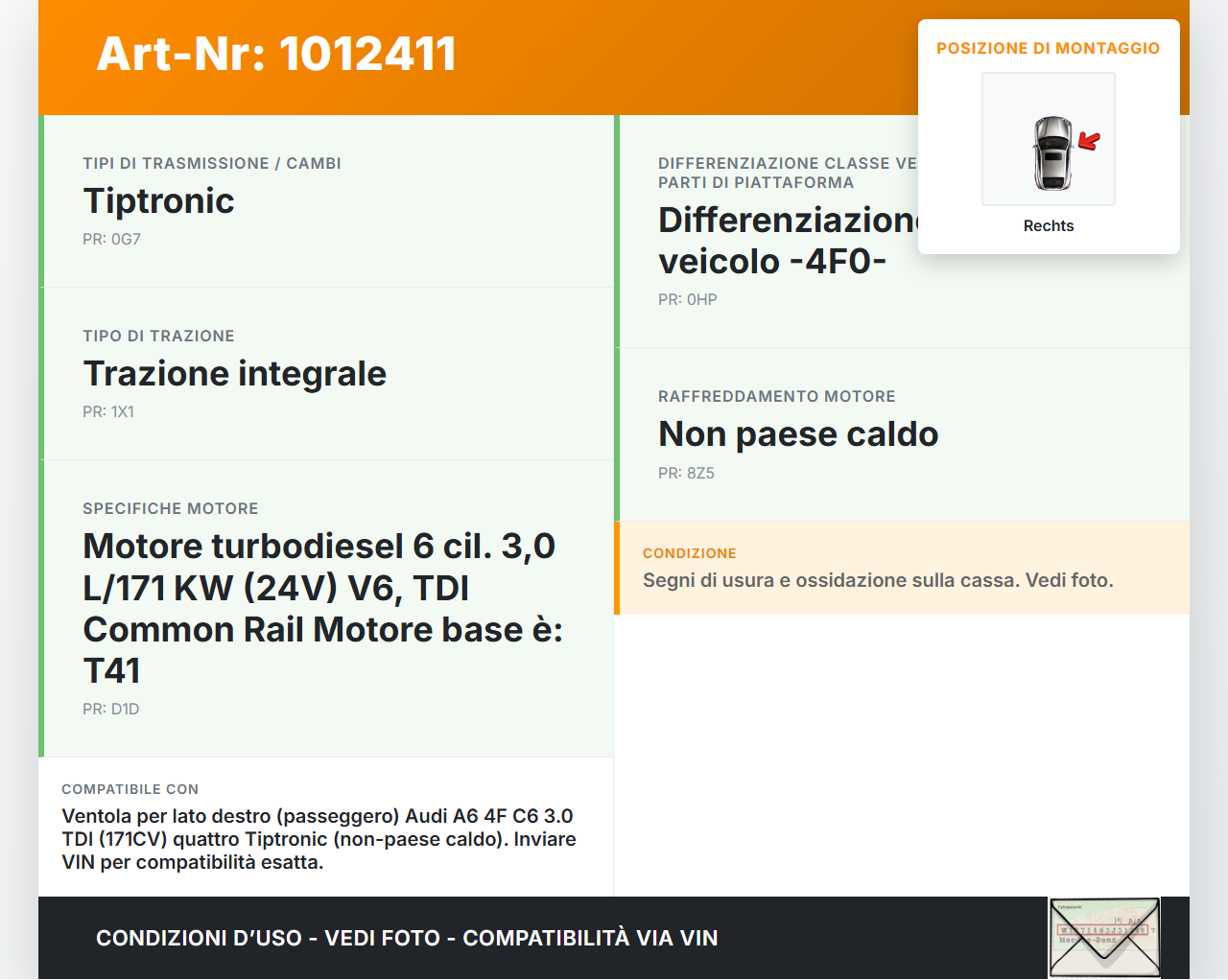
Task: Click the Art-Nr: 1012411 header
Action: point(276,54)
